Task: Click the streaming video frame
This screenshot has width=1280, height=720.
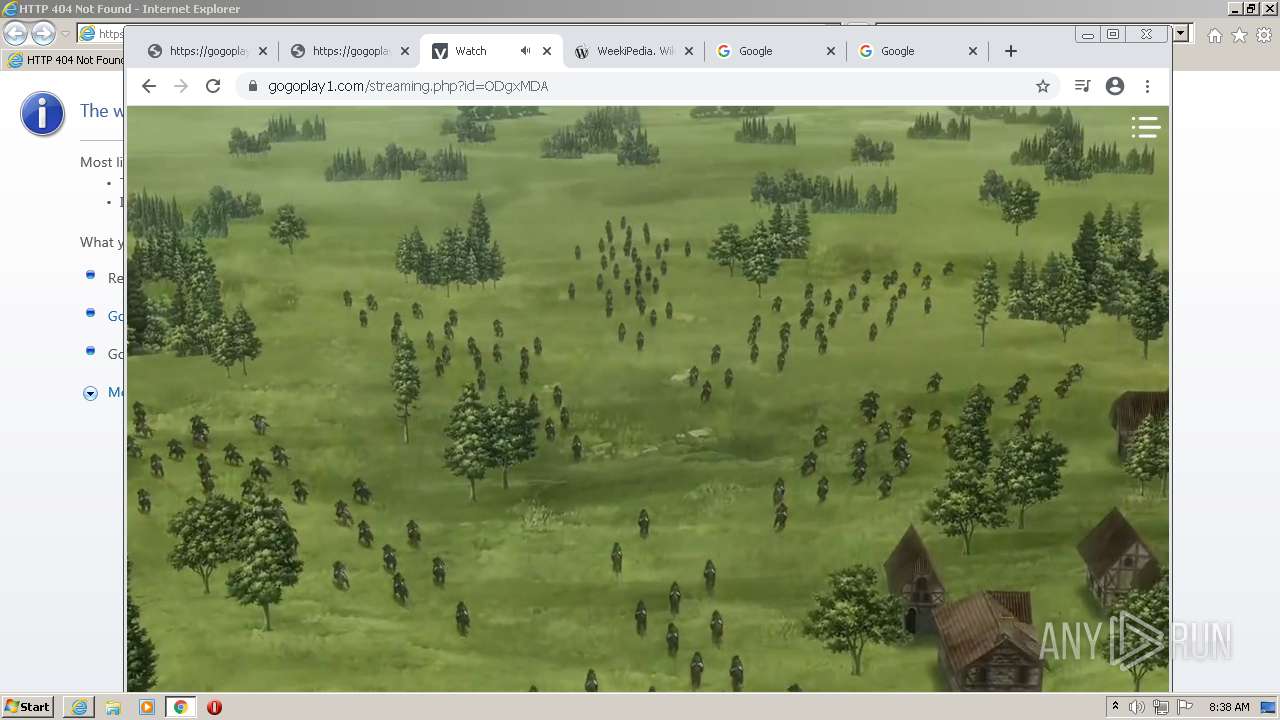Action: 648,398
